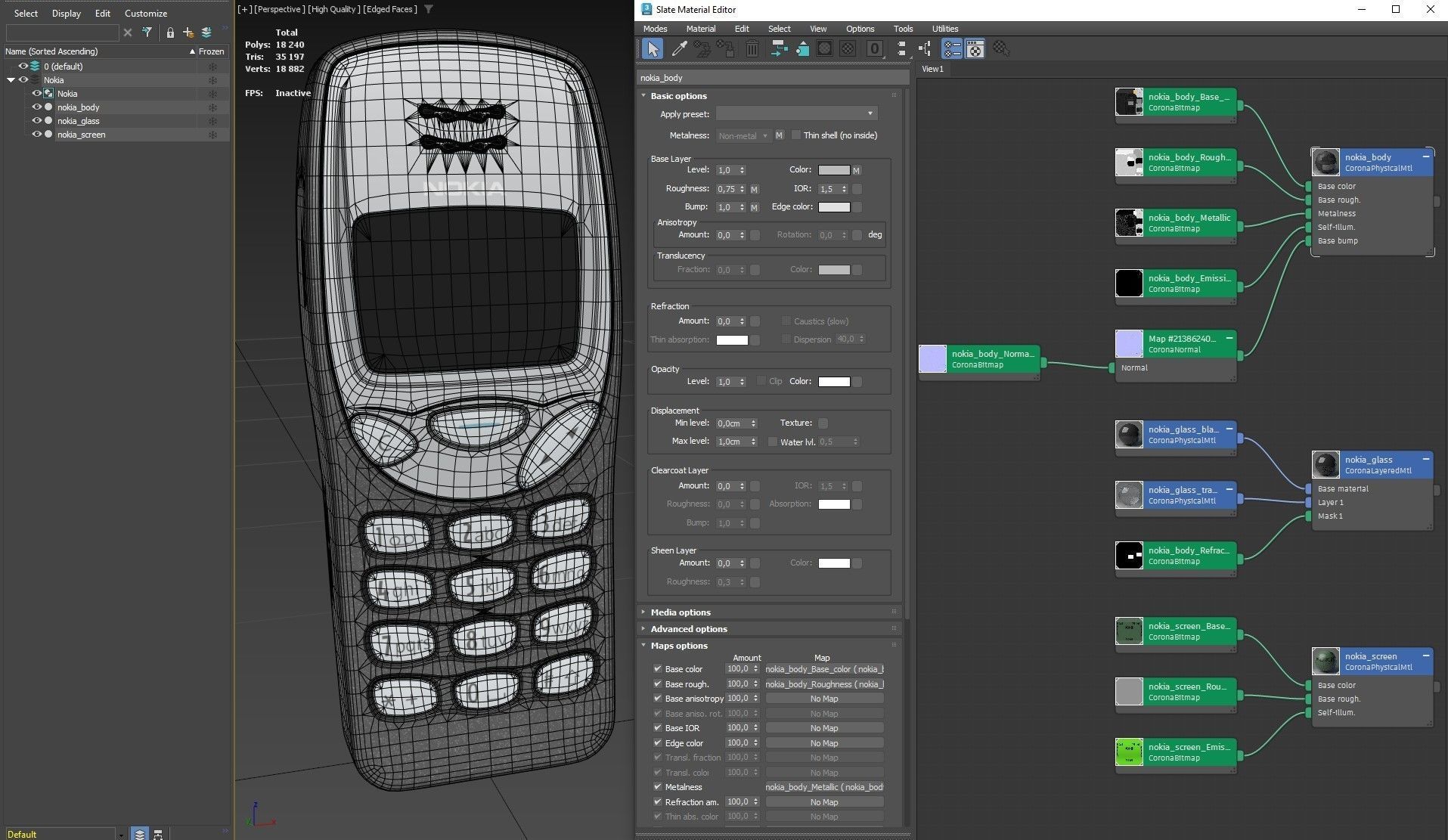Collapse the Nokia layer tree arrow

(x=11, y=80)
